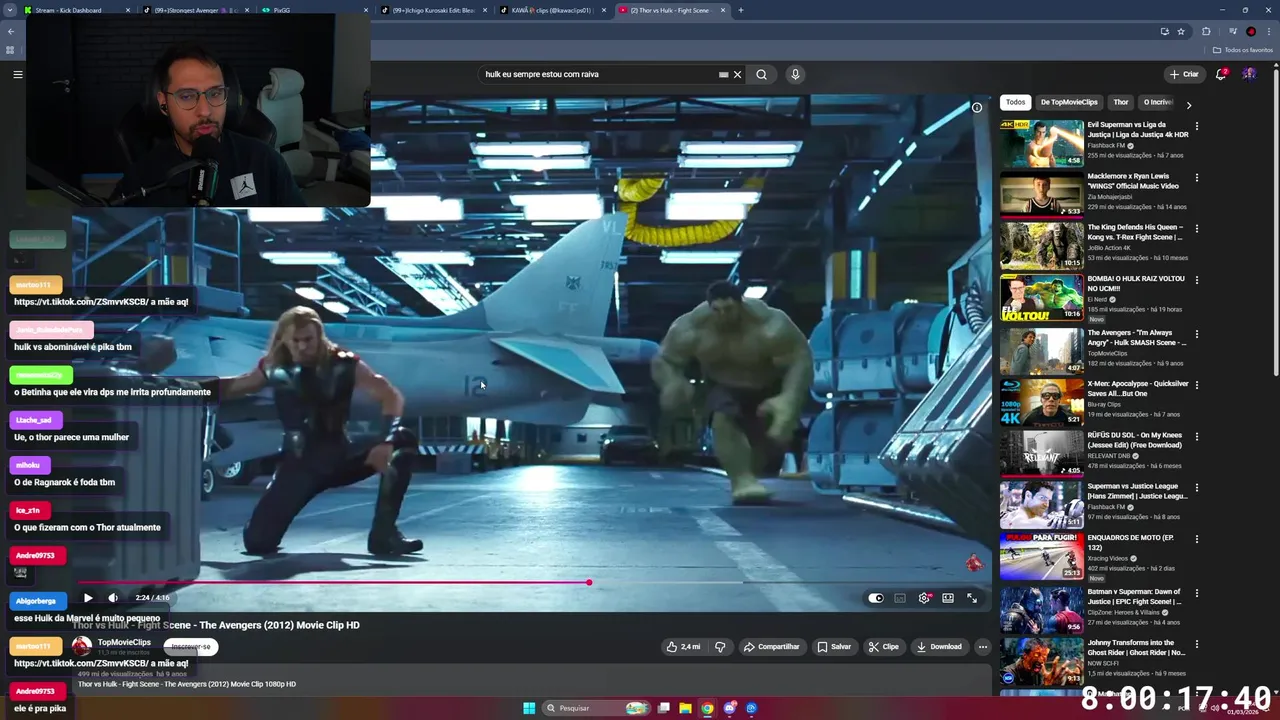Dislike the video with thumbs-down

pos(720,647)
